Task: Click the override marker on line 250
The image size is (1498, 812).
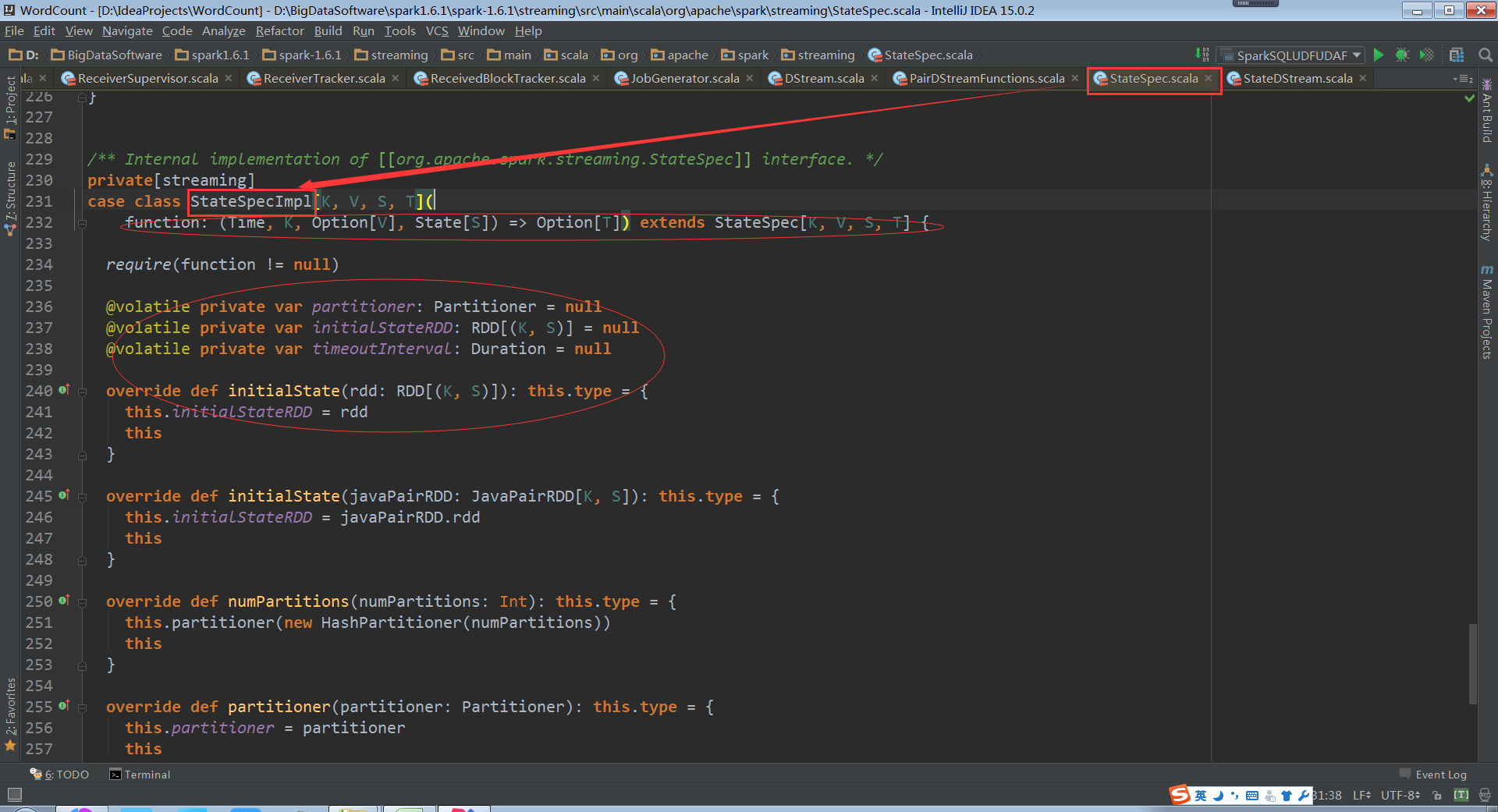Action: click(x=64, y=600)
